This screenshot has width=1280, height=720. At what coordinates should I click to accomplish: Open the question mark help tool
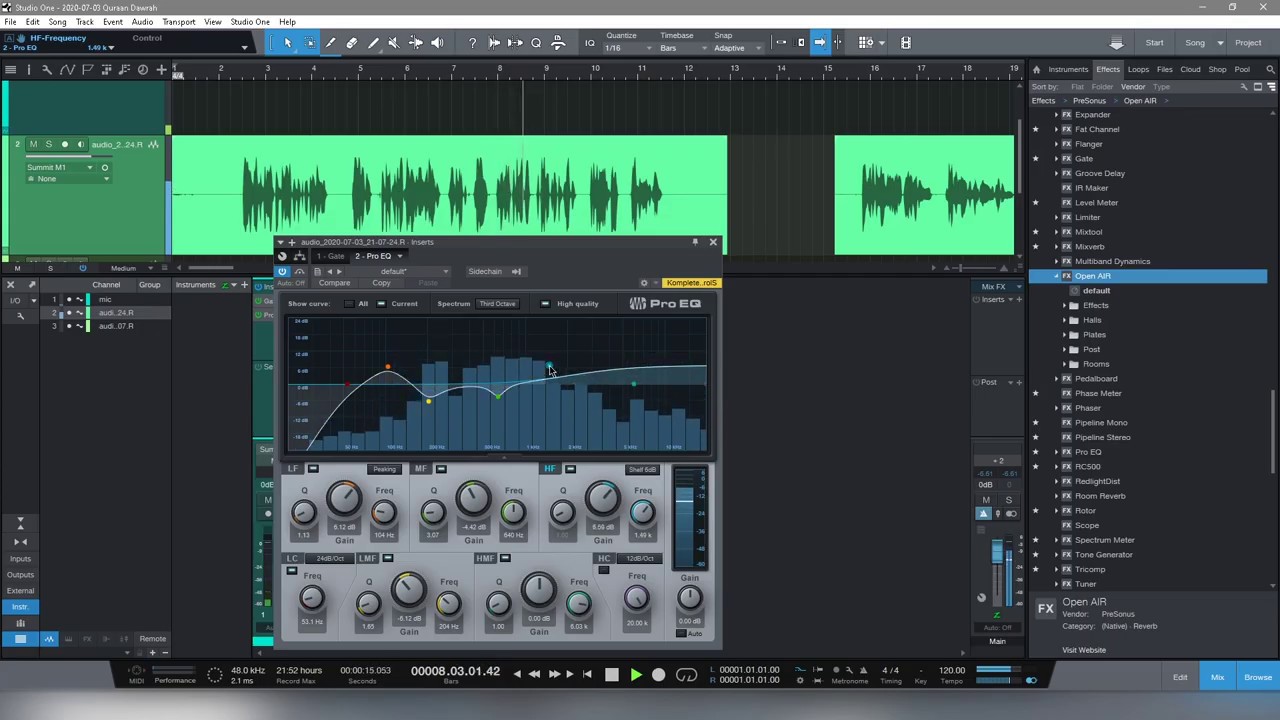[x=472, y=43]
